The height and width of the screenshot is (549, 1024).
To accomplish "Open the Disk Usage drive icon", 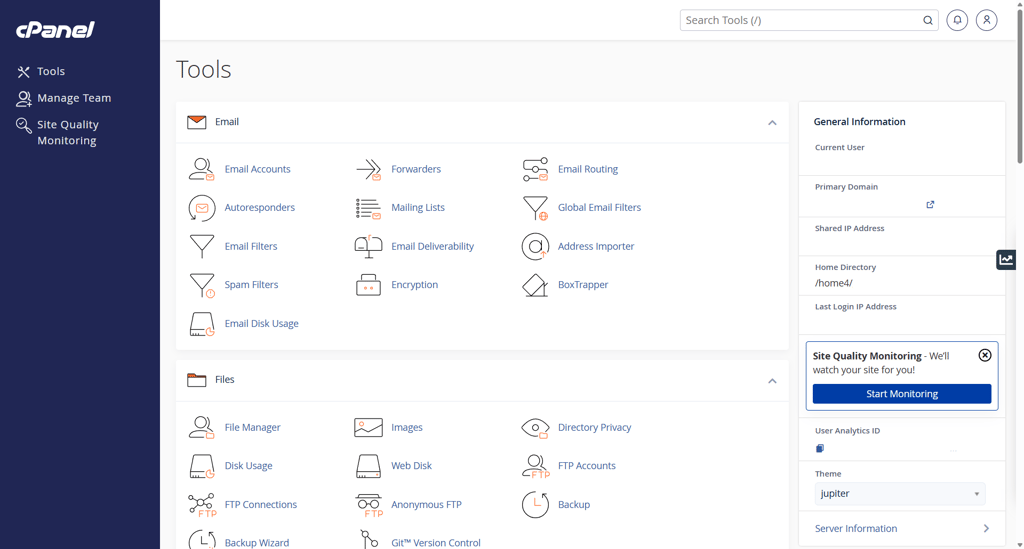I will [202, 466].
